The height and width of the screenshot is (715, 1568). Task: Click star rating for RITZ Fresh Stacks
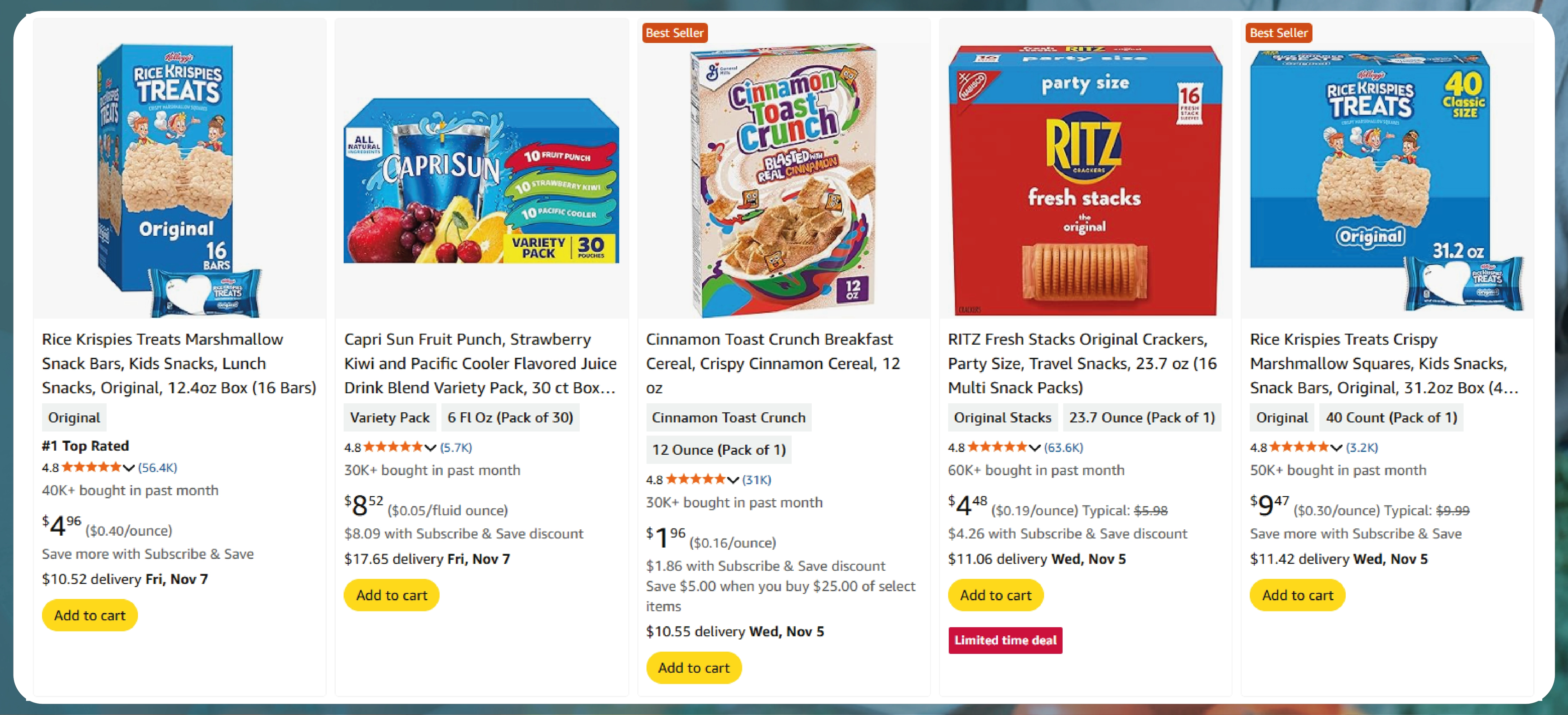(997, 447)
